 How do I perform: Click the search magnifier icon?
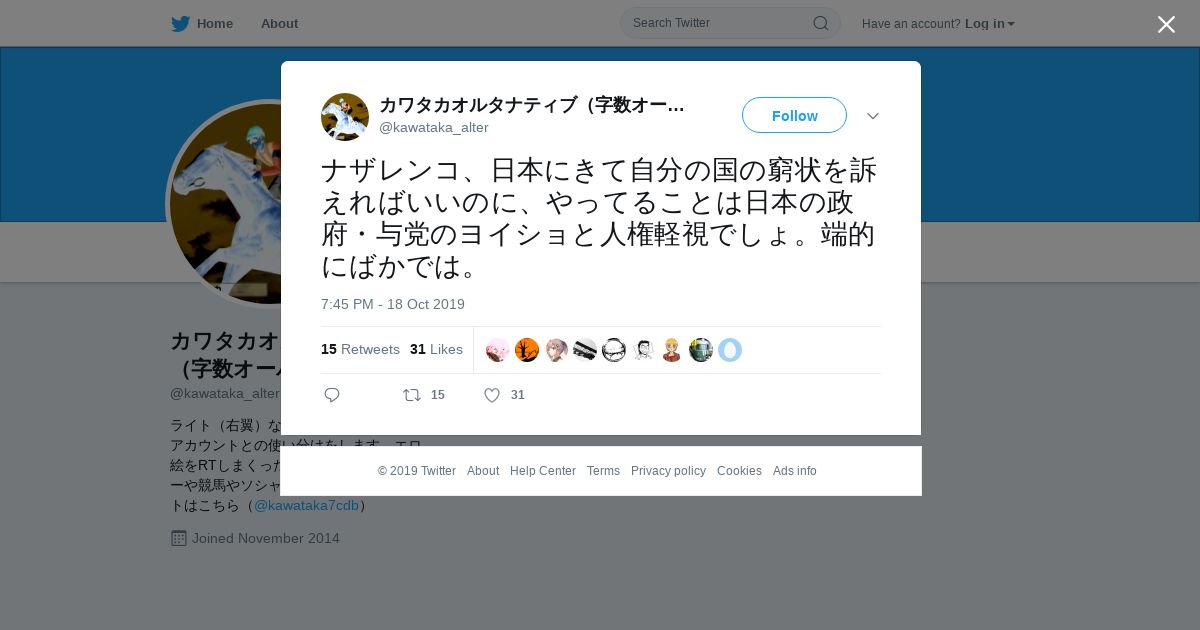pos(820,23)
